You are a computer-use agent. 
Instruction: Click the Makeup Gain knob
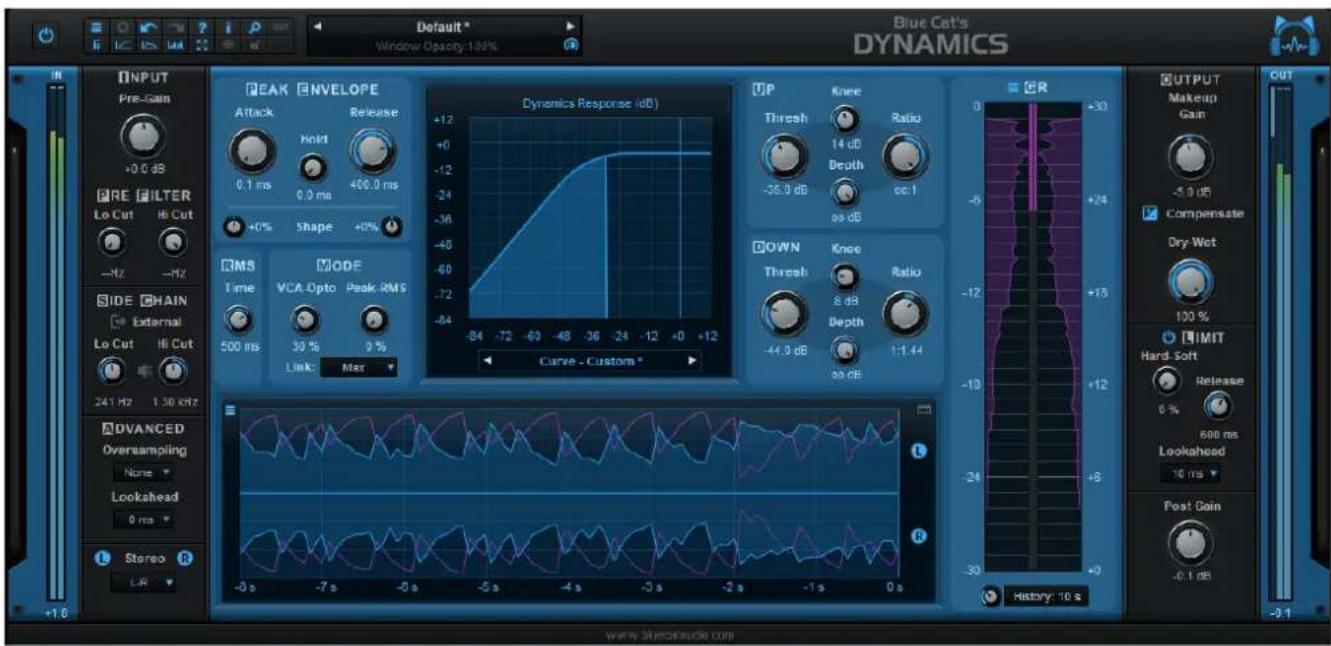point(1189,156)
